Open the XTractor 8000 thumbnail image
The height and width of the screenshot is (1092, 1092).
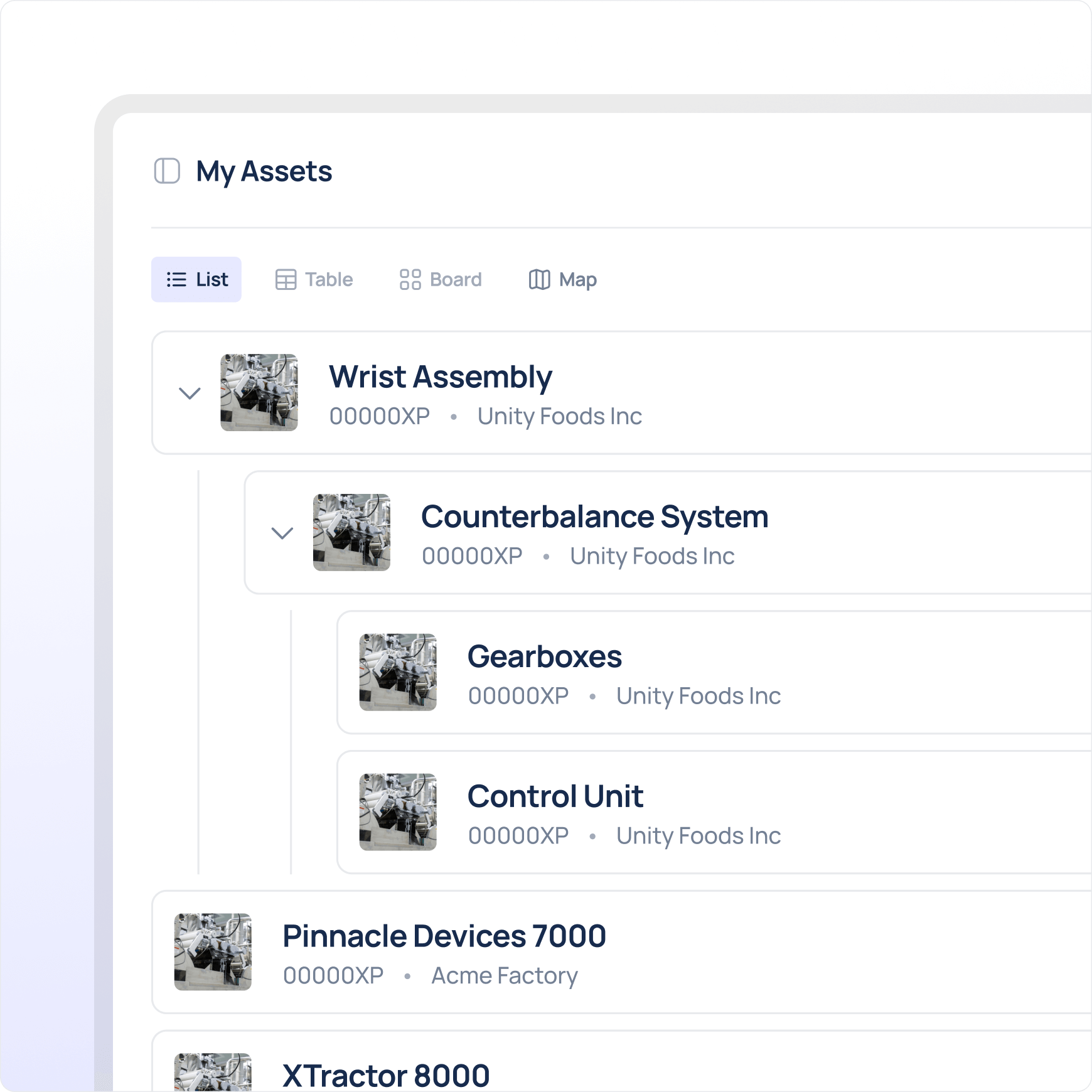click(213, 1072)
